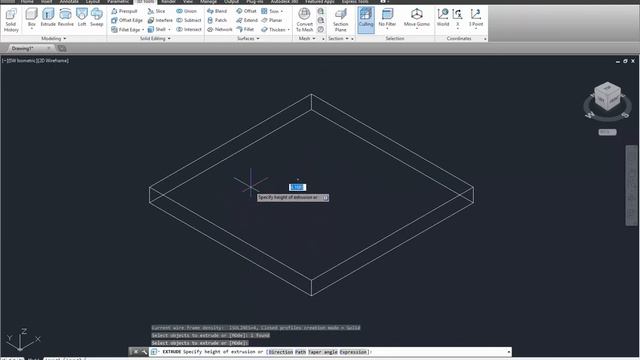Pick the Sweep tool
The width and height of the screenshot is (640, 360).
coord(97,17)
